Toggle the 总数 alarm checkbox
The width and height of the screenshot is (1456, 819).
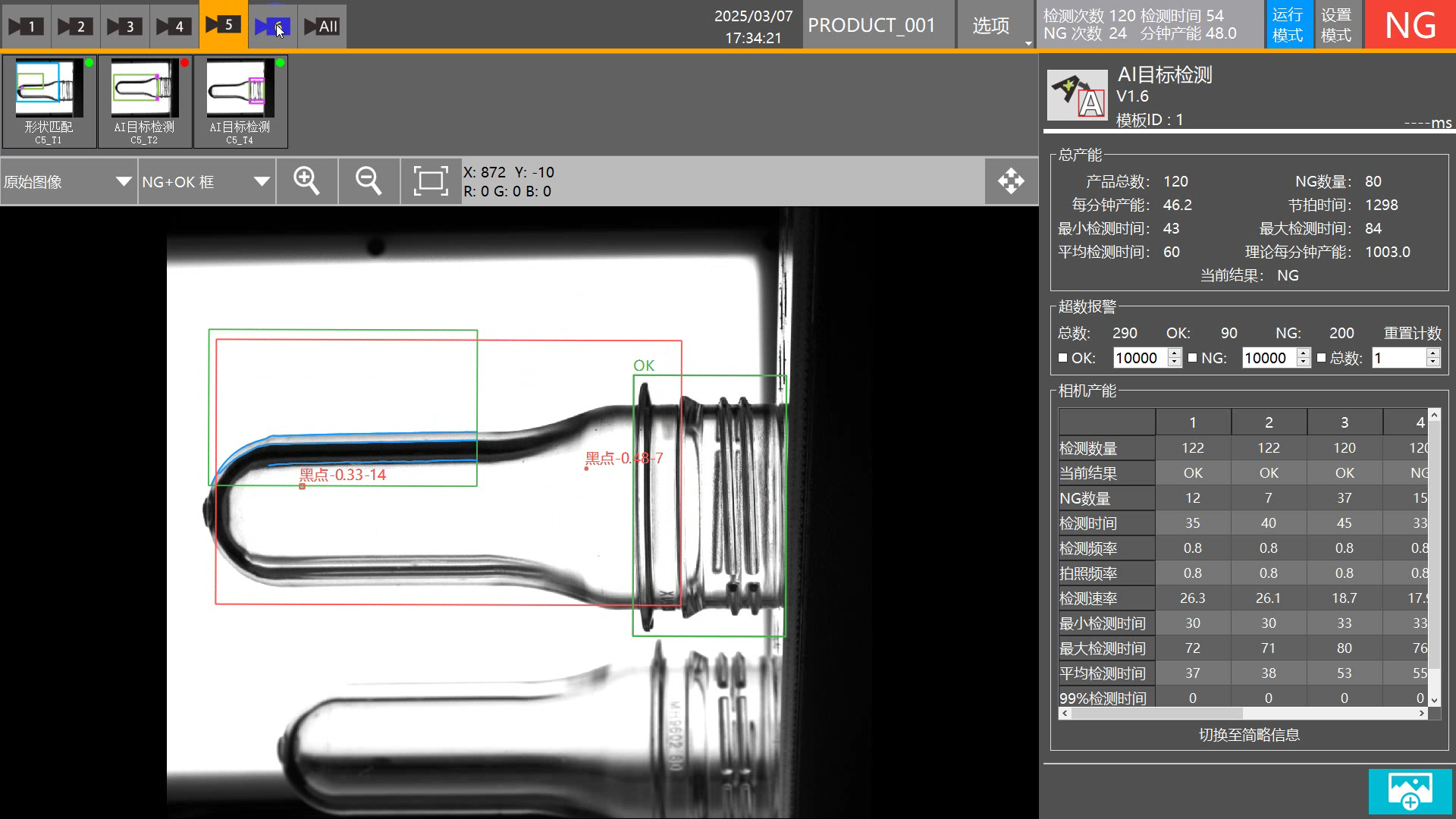click(x=1321, y=358)
